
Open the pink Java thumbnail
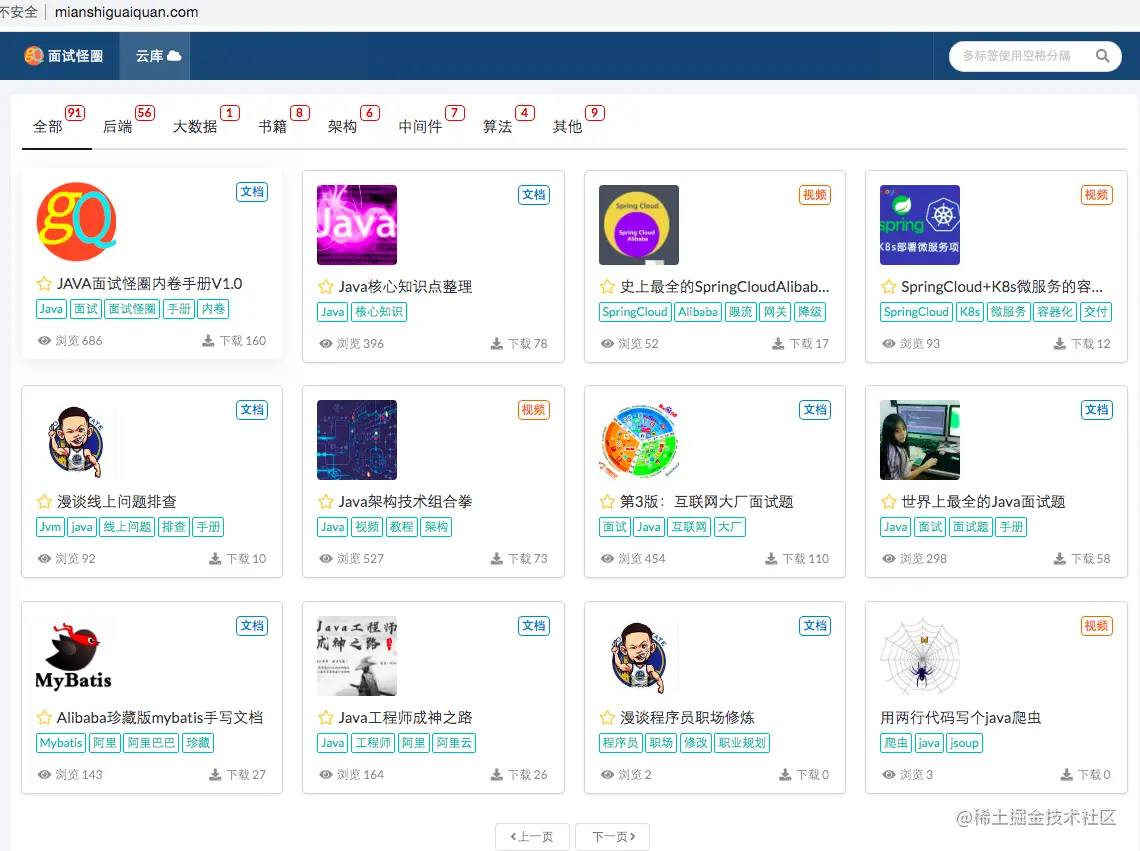[357, 225]
